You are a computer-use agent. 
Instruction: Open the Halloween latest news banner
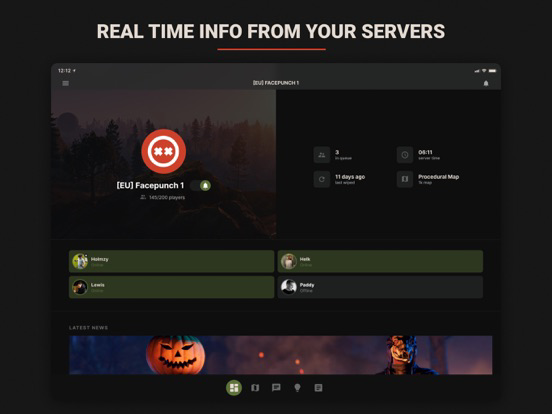(x=281, y=355)
